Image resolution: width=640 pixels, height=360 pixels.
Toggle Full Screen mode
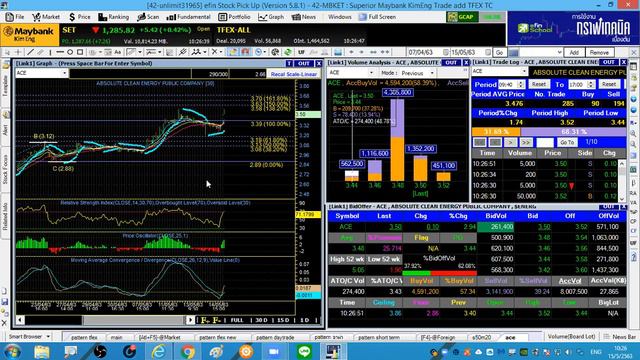point(378,17)
